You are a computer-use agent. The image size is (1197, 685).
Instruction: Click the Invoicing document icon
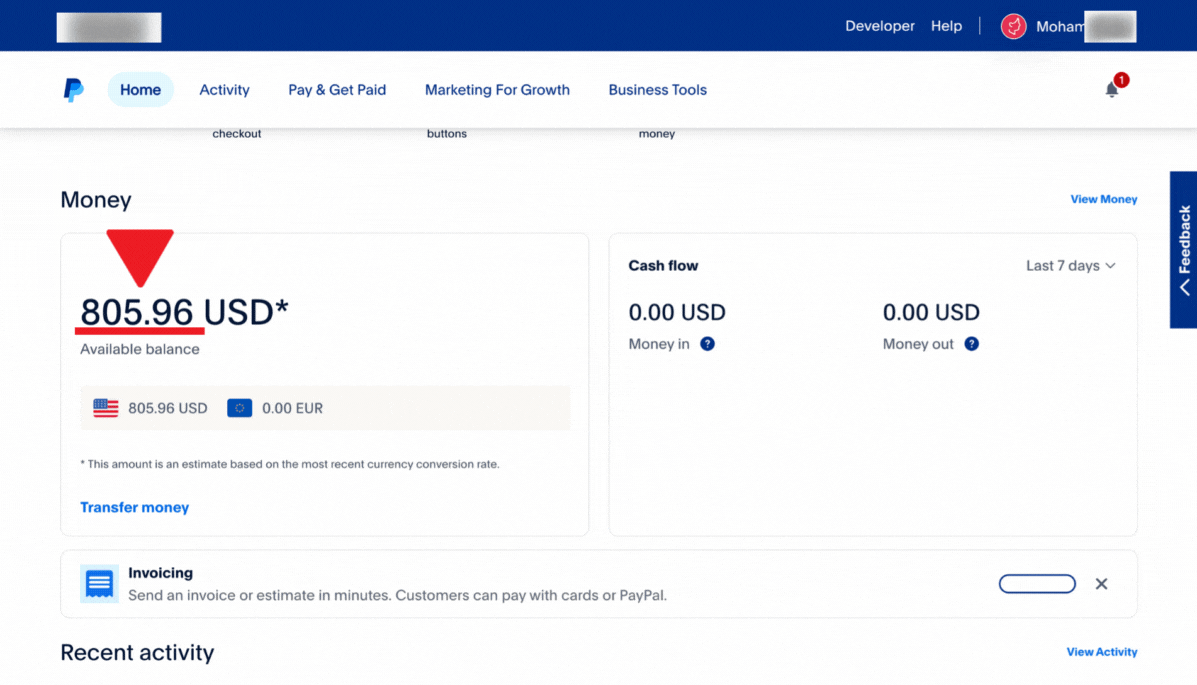(99, 584)
